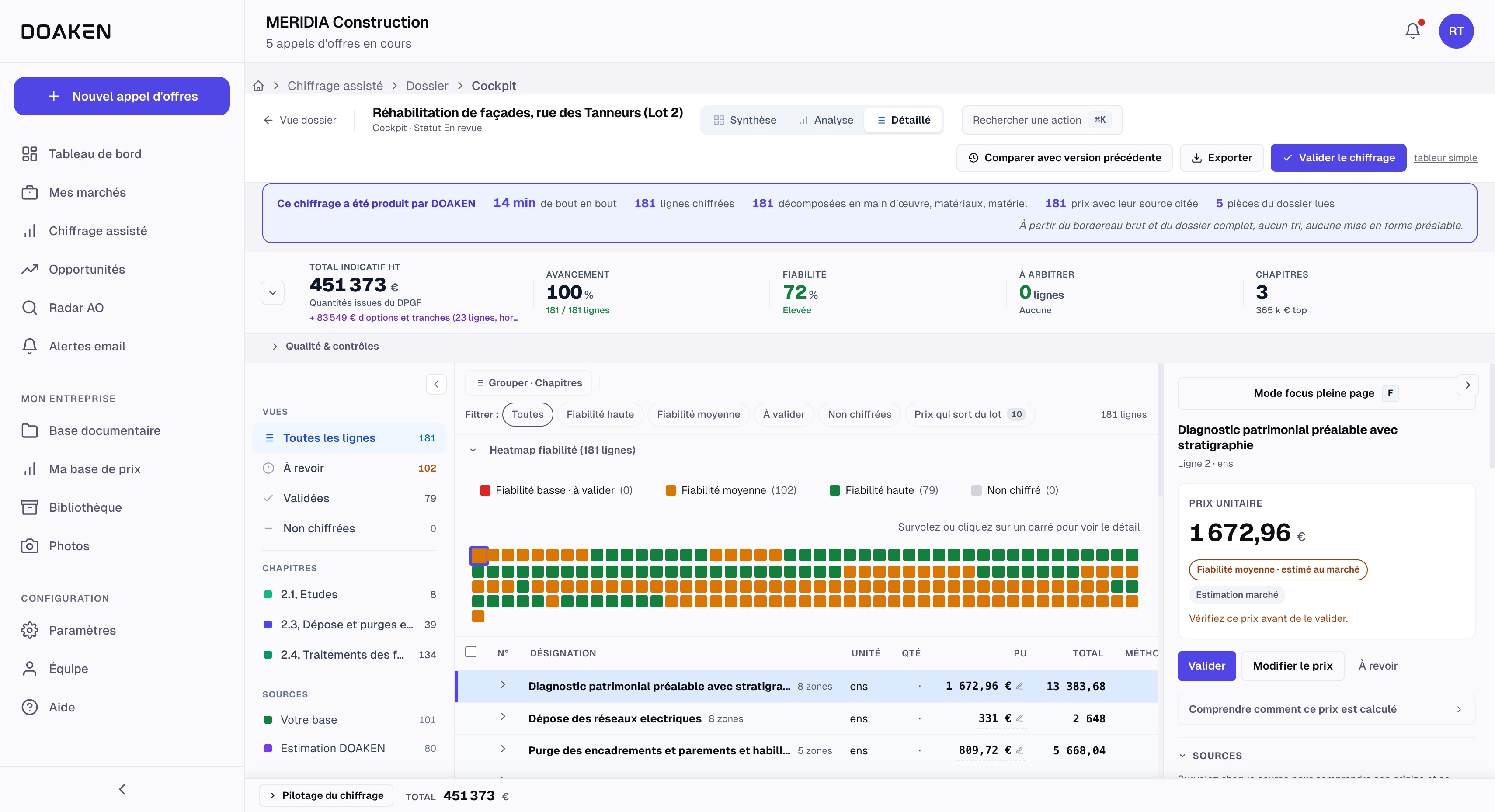
Task: Click the Exporter button
Action: point(1221,158)
